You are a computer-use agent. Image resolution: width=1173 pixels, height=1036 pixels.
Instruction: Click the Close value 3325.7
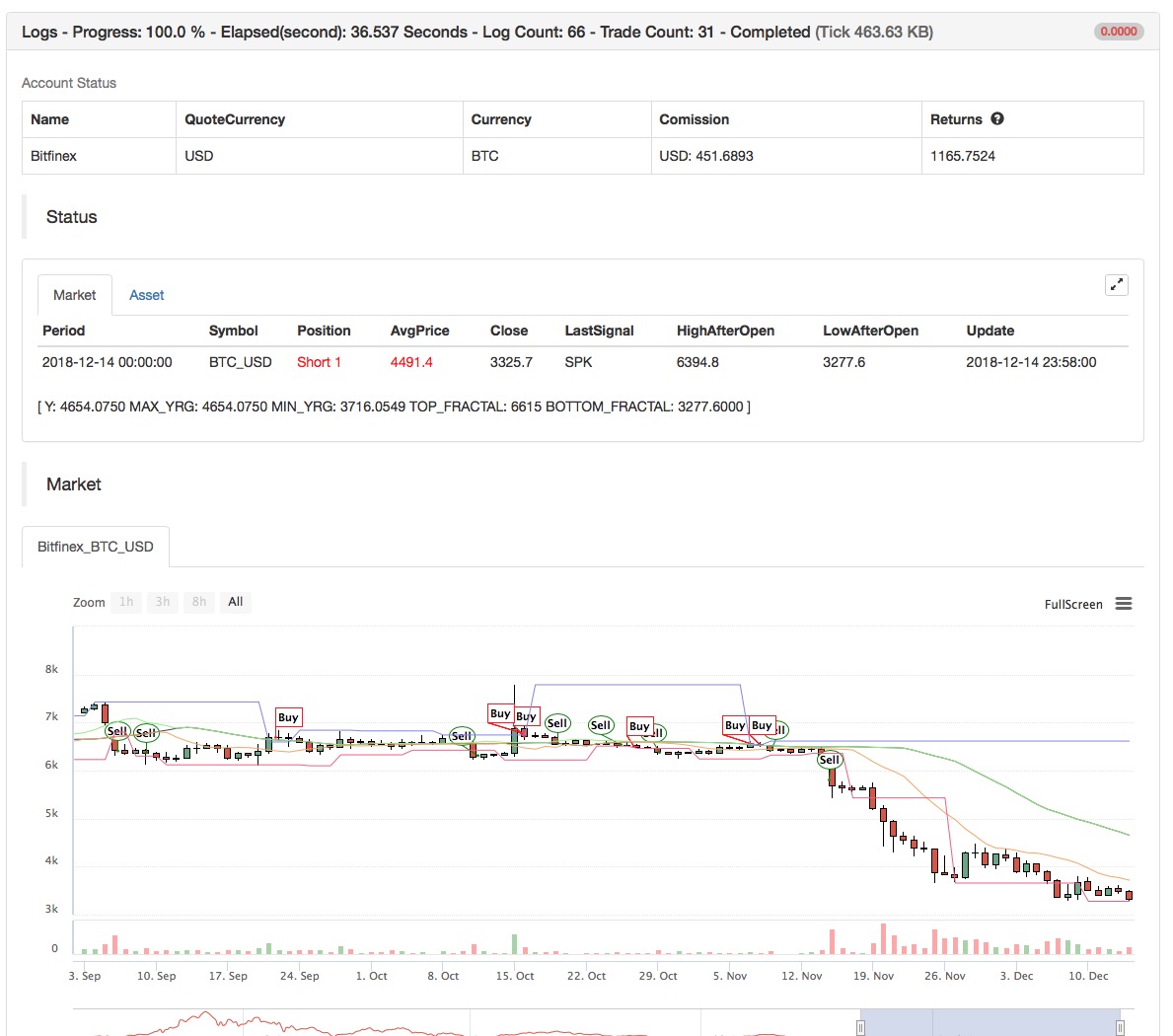[512, 362]
